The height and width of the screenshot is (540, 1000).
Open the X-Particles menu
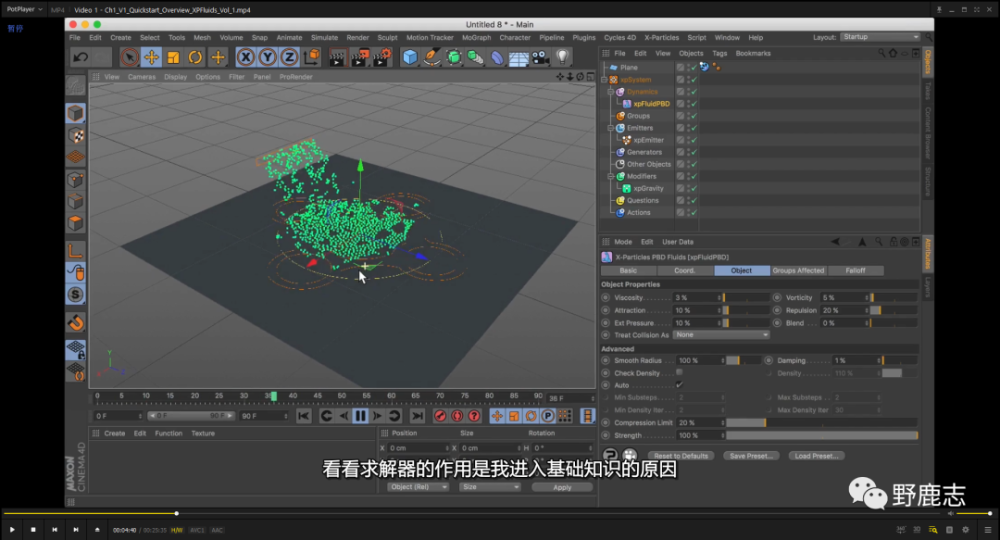661,38
